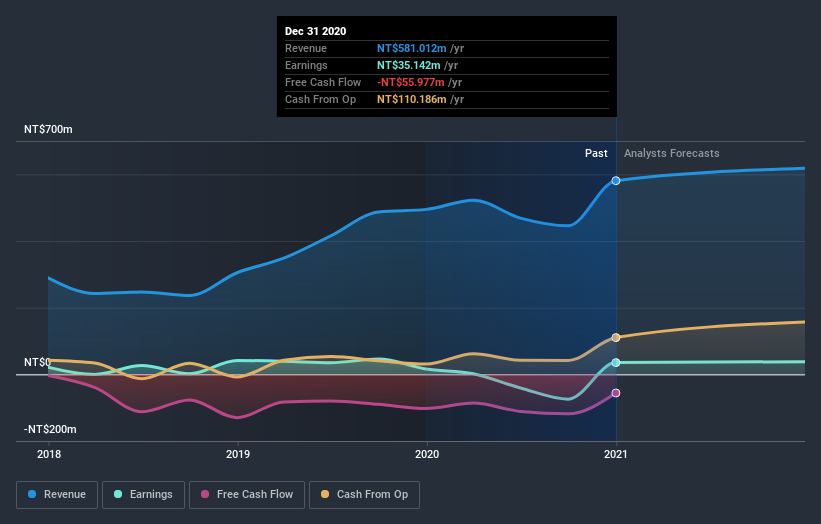Toggle the Revenue legend button
821x524 pixels.
57,495
